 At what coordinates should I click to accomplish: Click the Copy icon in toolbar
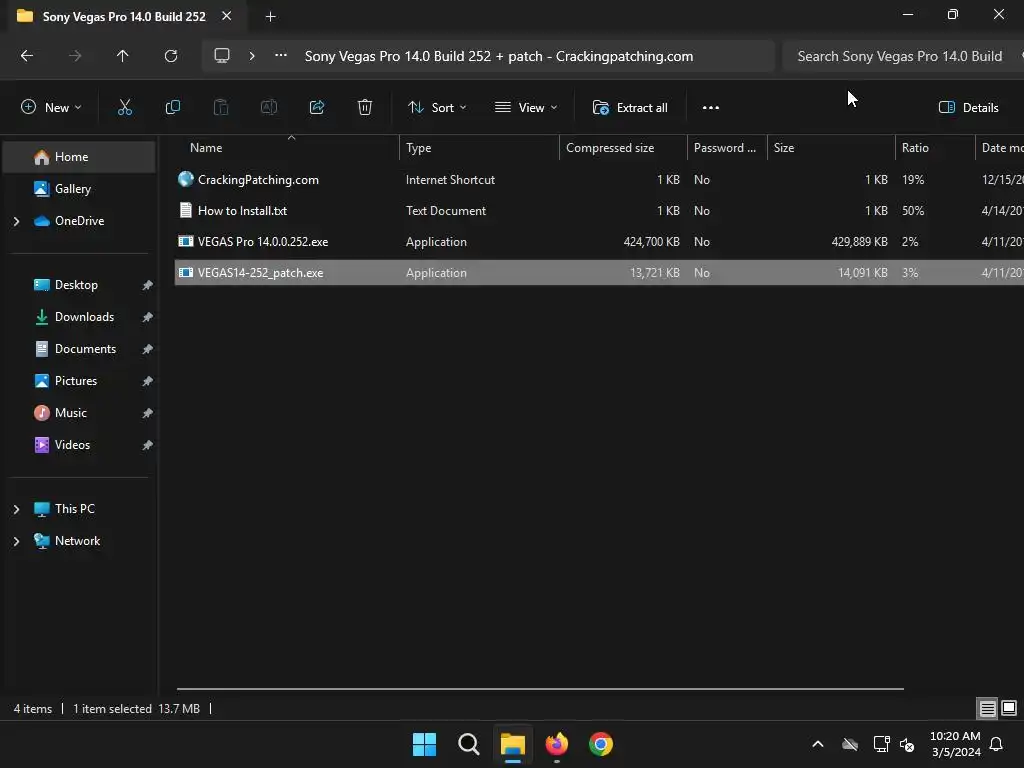pyautogui.click(x=172, y=108)
